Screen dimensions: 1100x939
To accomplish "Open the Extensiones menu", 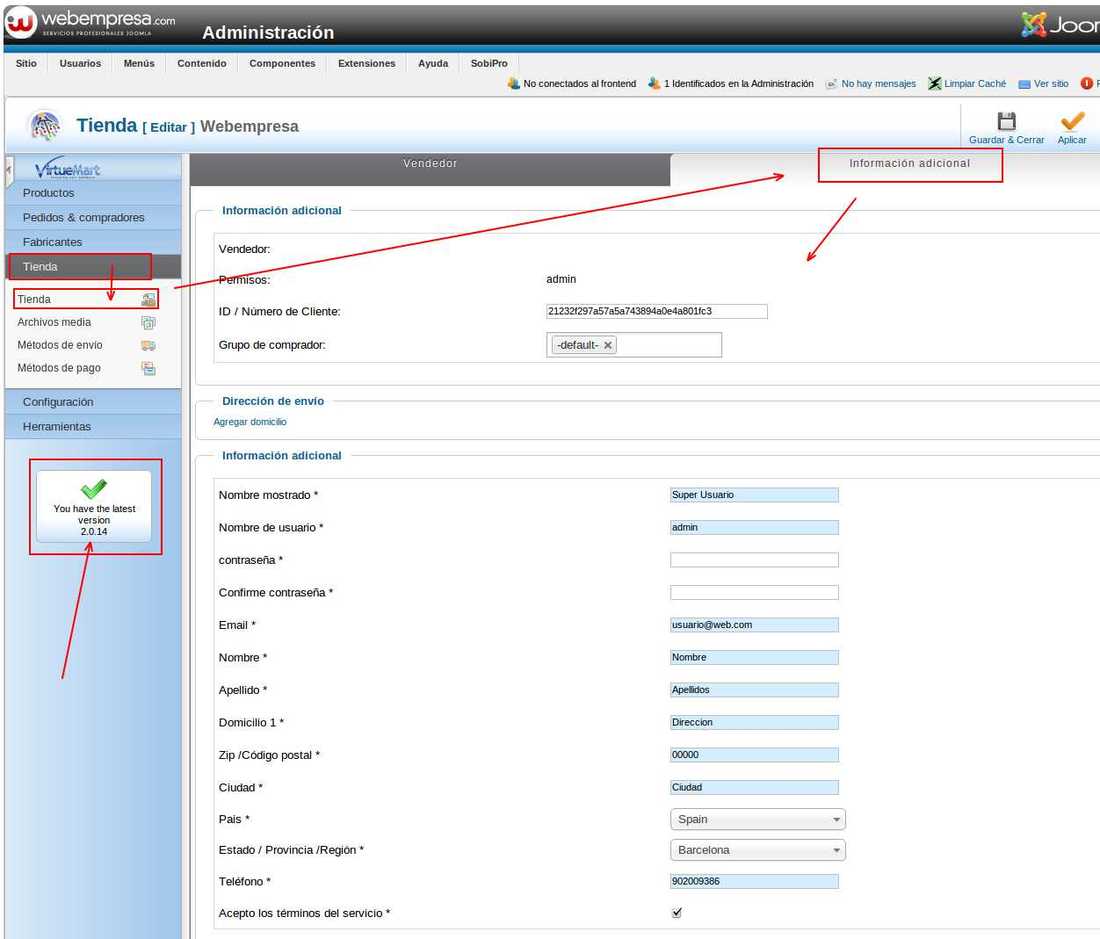I will point(366,63).
